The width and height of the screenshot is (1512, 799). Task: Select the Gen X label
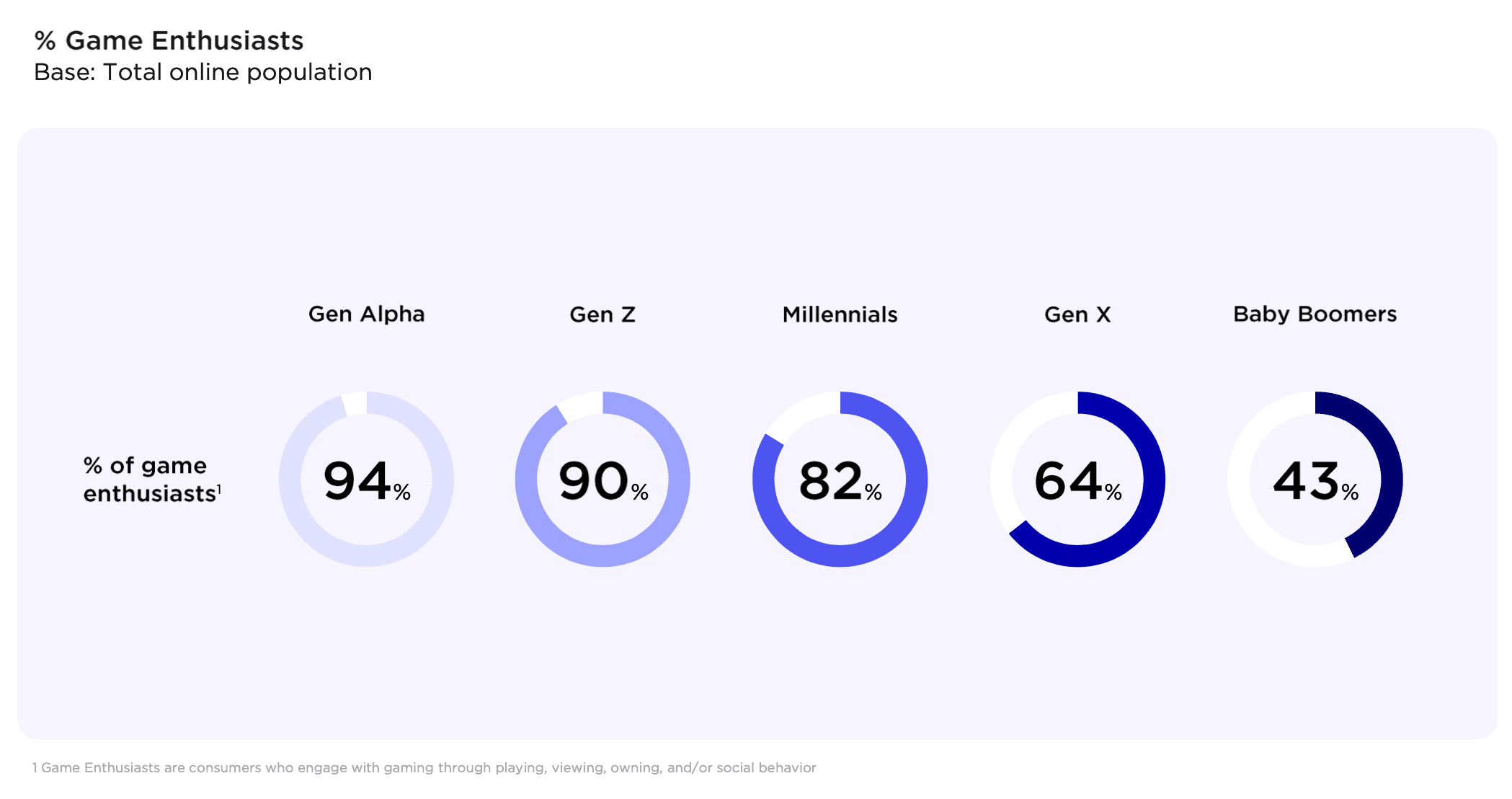(1077, 315)
